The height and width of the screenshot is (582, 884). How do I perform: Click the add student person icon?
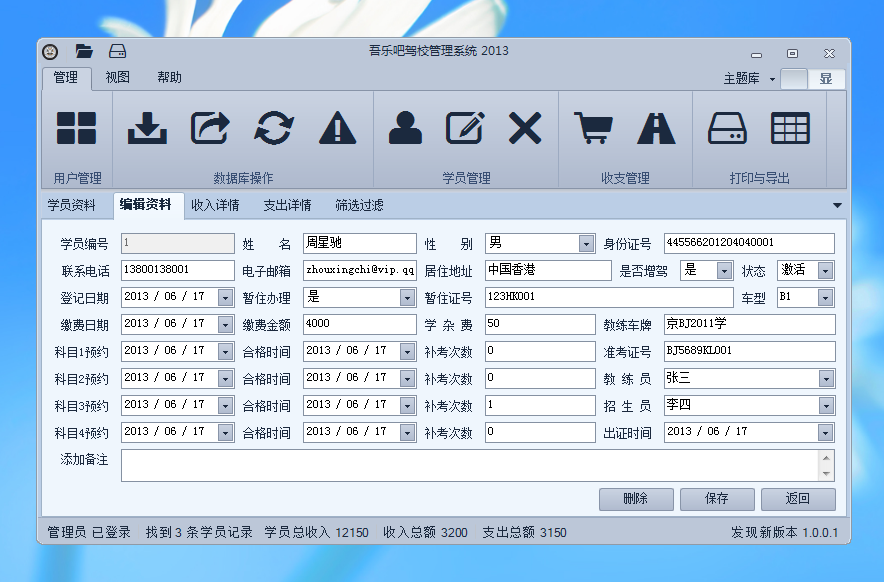coord(405,128)
